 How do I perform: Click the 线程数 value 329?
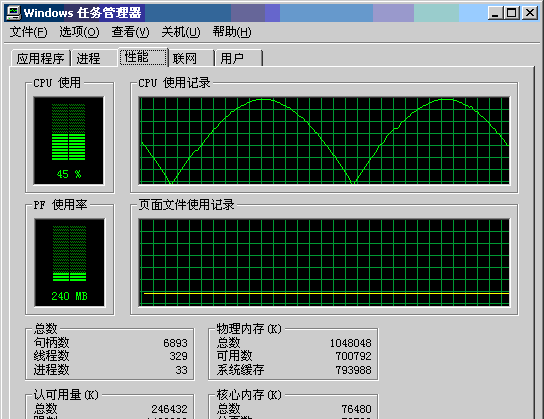pos(178,356)
